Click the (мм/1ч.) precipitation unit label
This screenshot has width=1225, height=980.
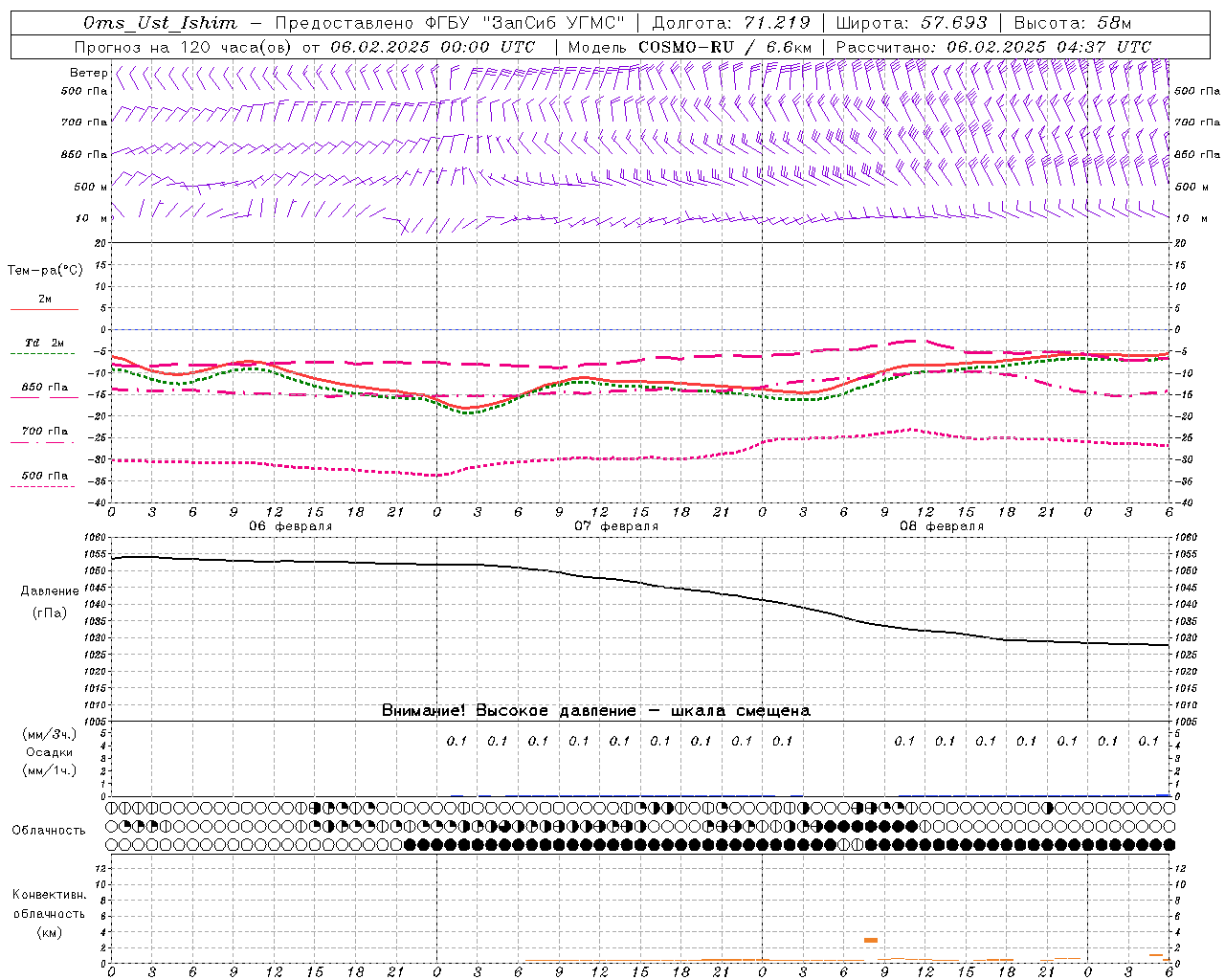tap(50, 770)
